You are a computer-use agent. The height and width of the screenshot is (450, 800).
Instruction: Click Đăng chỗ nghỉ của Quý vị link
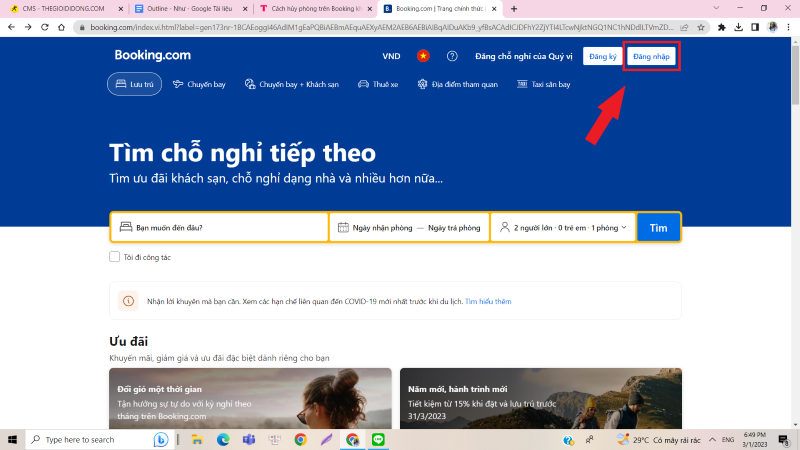(x=523, y=56)
